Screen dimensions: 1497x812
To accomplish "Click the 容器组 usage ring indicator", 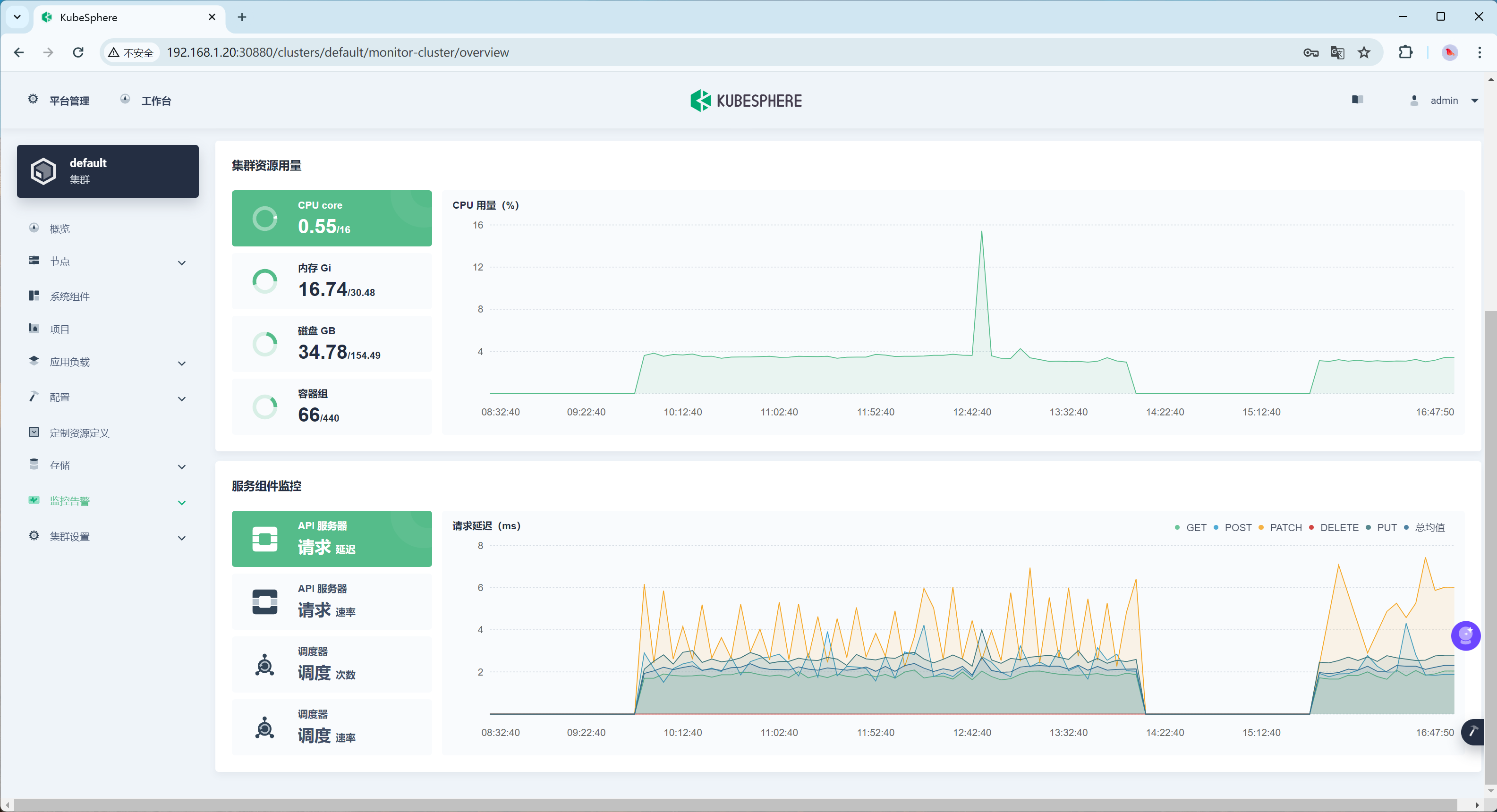I will tap(264, 406).
